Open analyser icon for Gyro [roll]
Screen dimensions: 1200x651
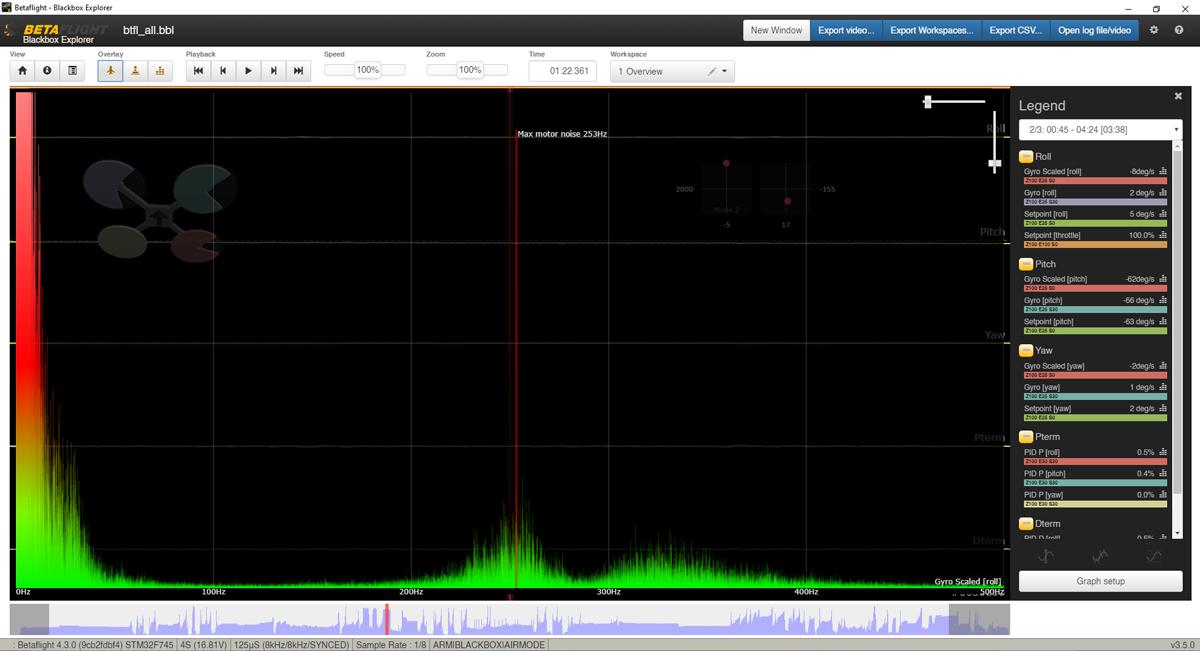pyautogui.click(x=1163, y=192)
